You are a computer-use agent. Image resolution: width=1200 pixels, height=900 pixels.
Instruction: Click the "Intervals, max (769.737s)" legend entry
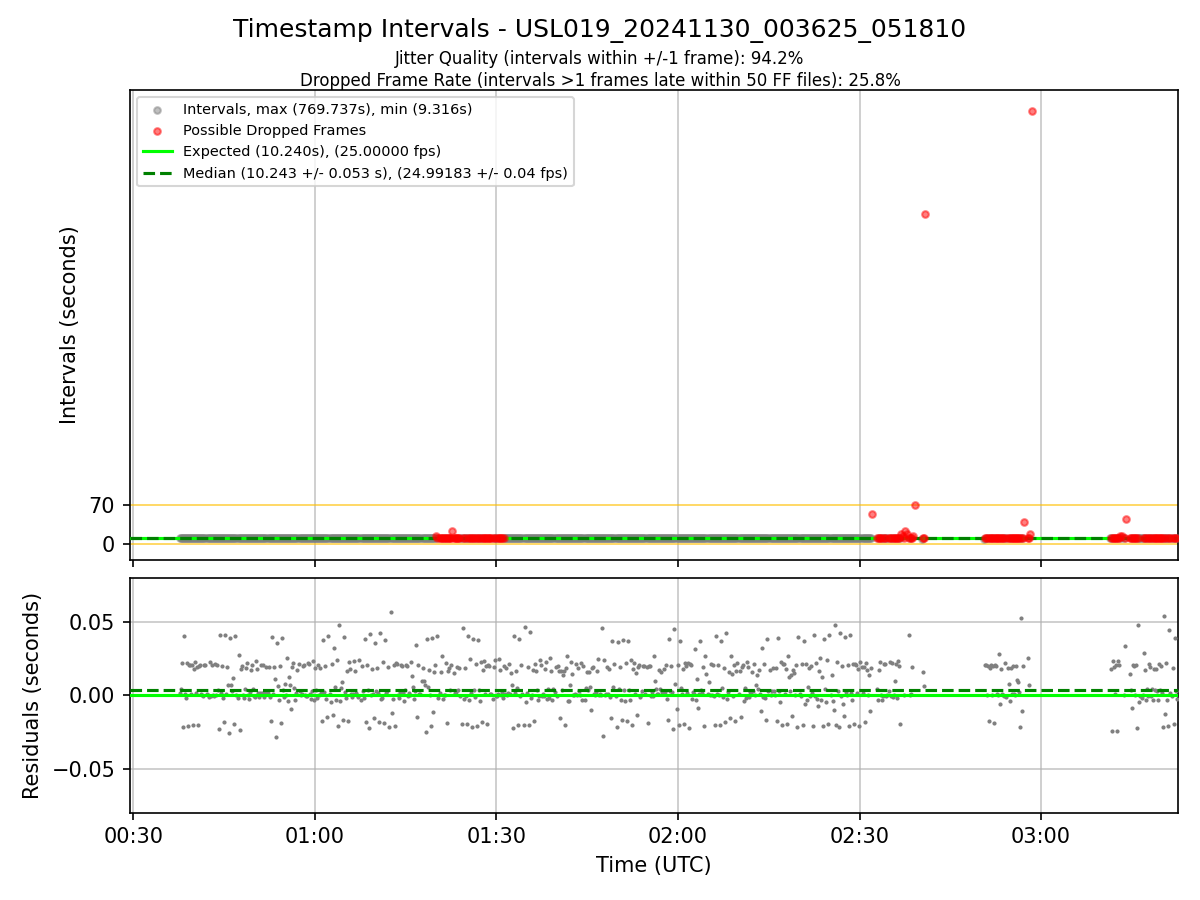coord(327,108)
